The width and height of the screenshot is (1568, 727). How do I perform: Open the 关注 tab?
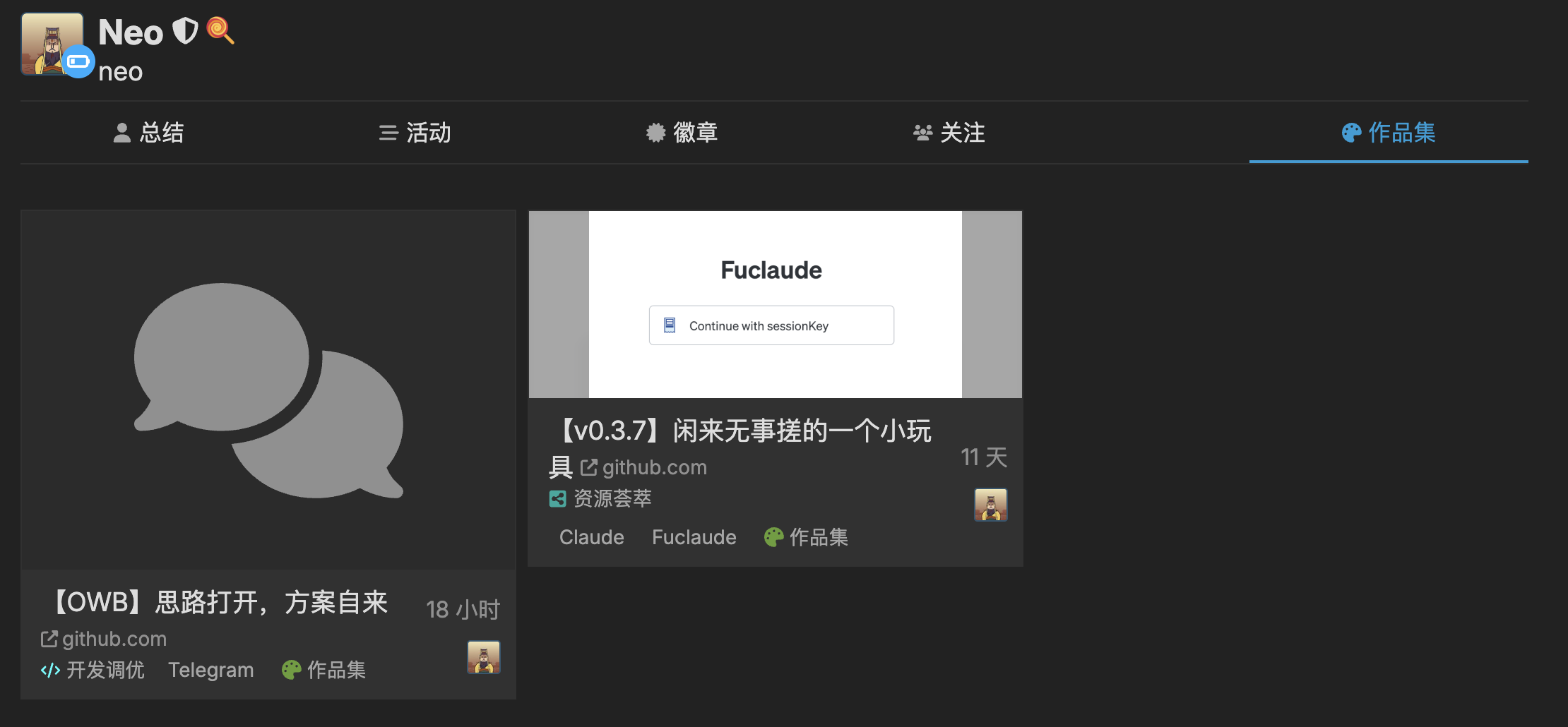949,133
